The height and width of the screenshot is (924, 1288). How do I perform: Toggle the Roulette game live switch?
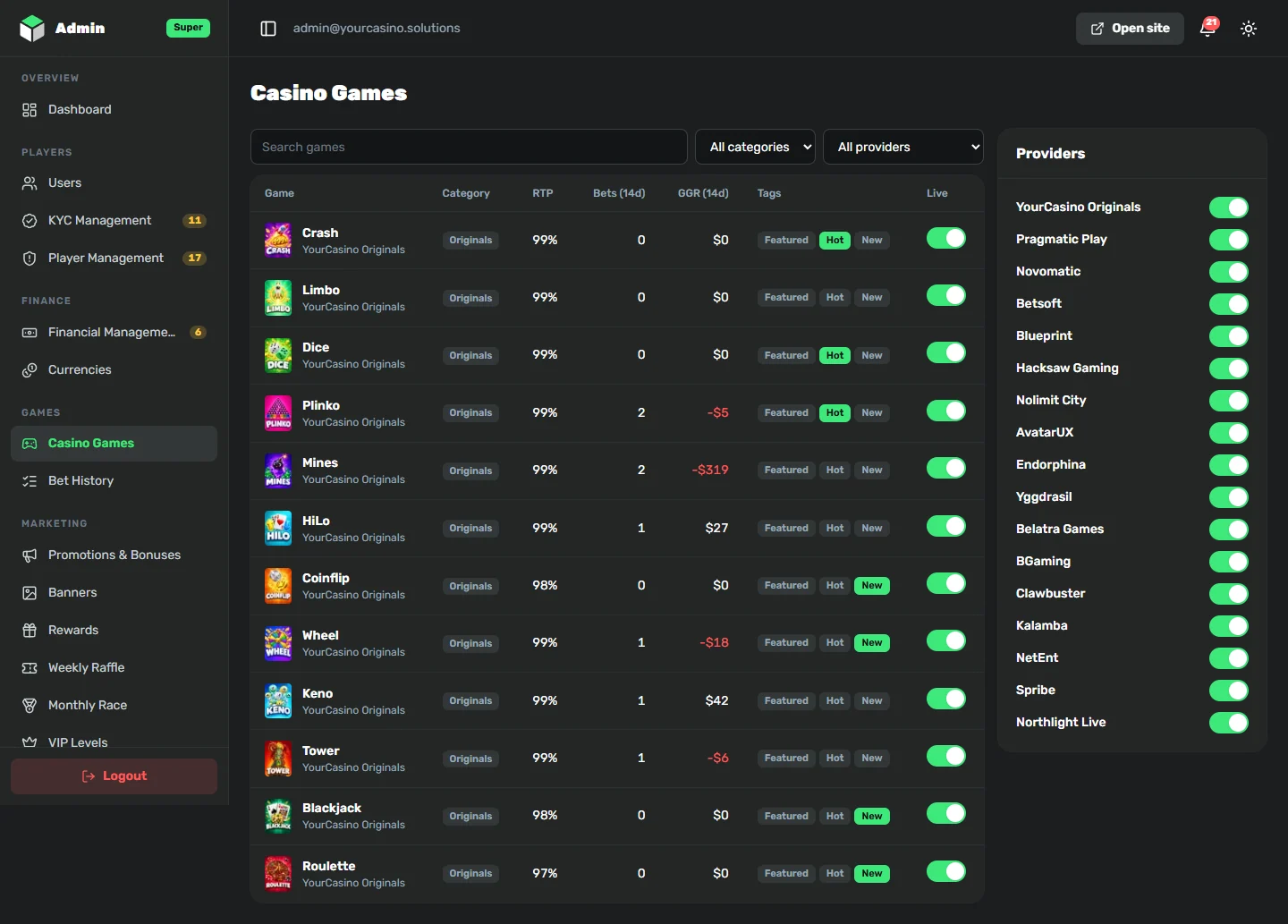[x=946, y=871]
